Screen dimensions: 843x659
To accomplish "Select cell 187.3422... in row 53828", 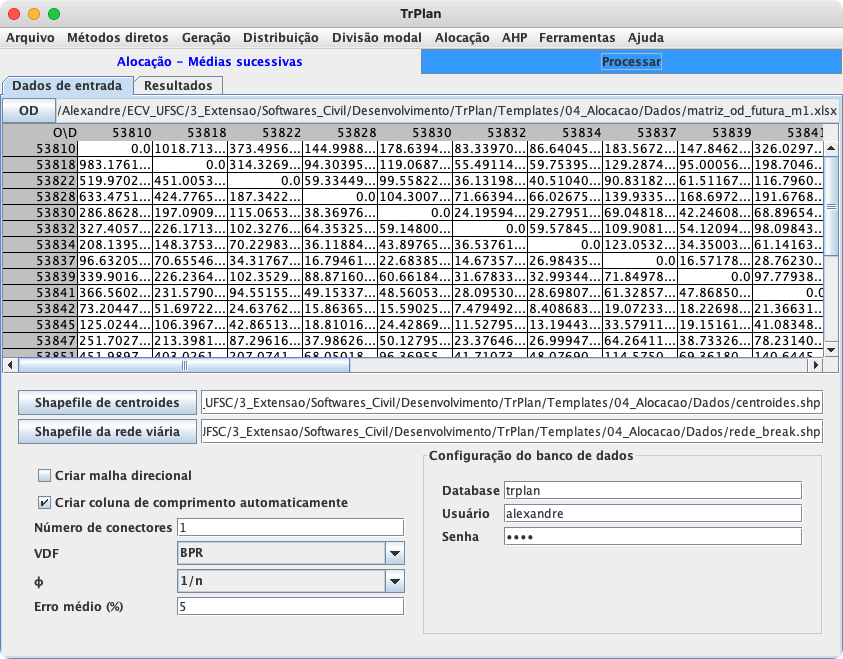I will pyautogui.click(x=266, y=197).
